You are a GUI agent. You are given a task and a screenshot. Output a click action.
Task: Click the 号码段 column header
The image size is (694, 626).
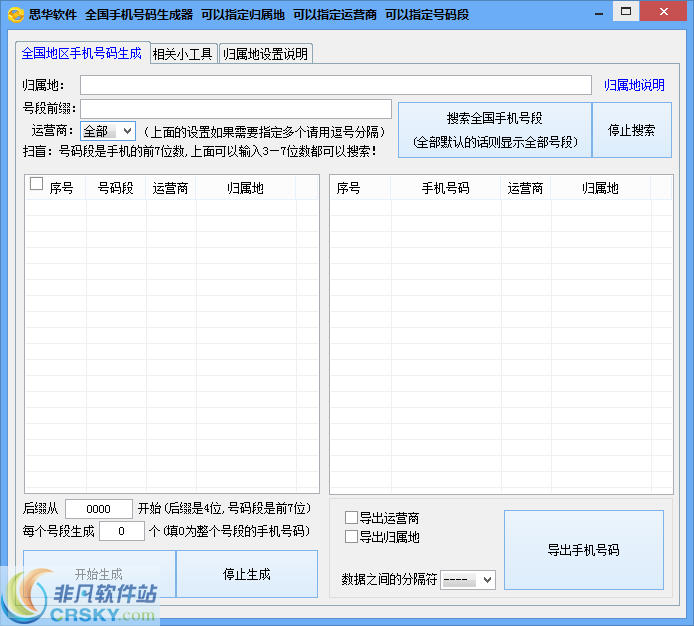(116, 188)
